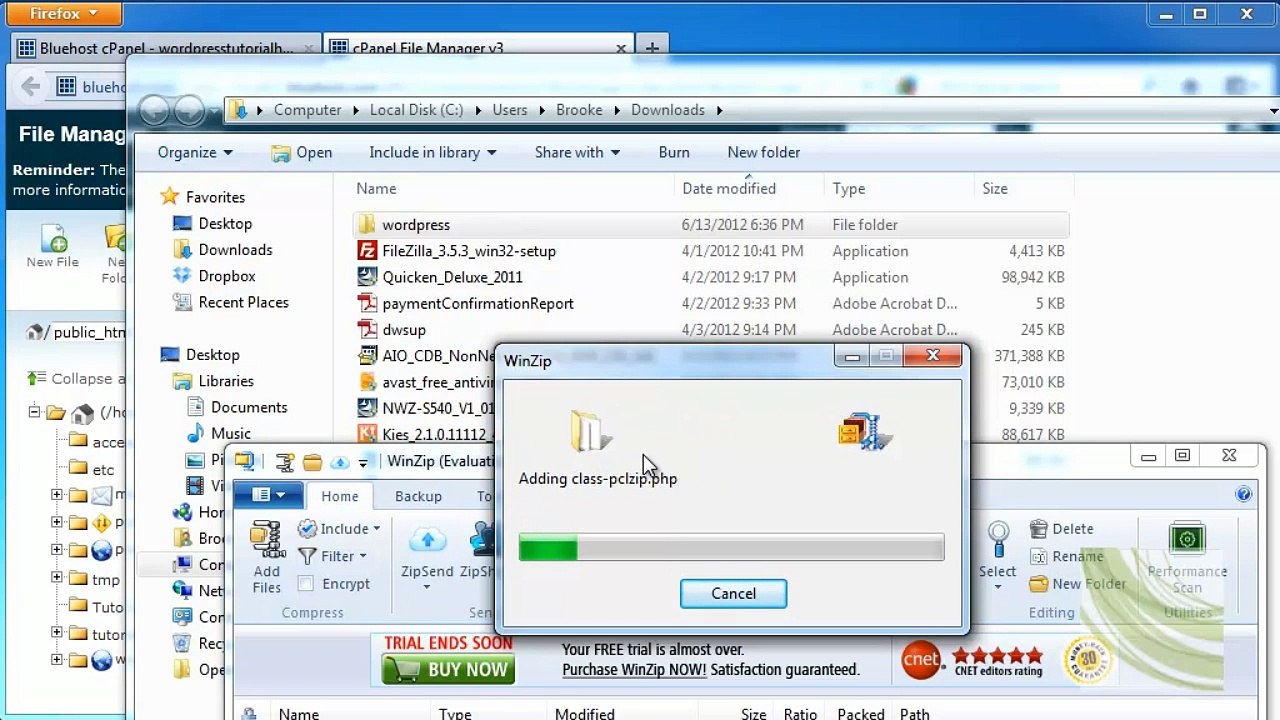Click the Explorer back navigation arrow

(154, 110)
